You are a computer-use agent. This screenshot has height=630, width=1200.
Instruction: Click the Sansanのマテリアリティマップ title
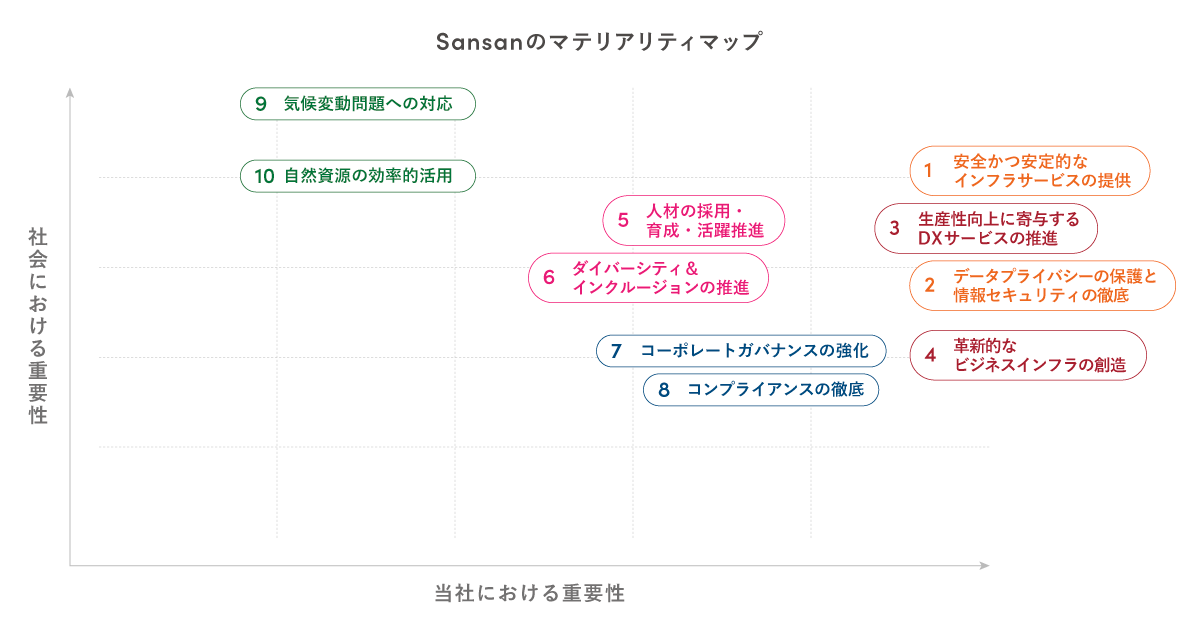tap(599, 42)
